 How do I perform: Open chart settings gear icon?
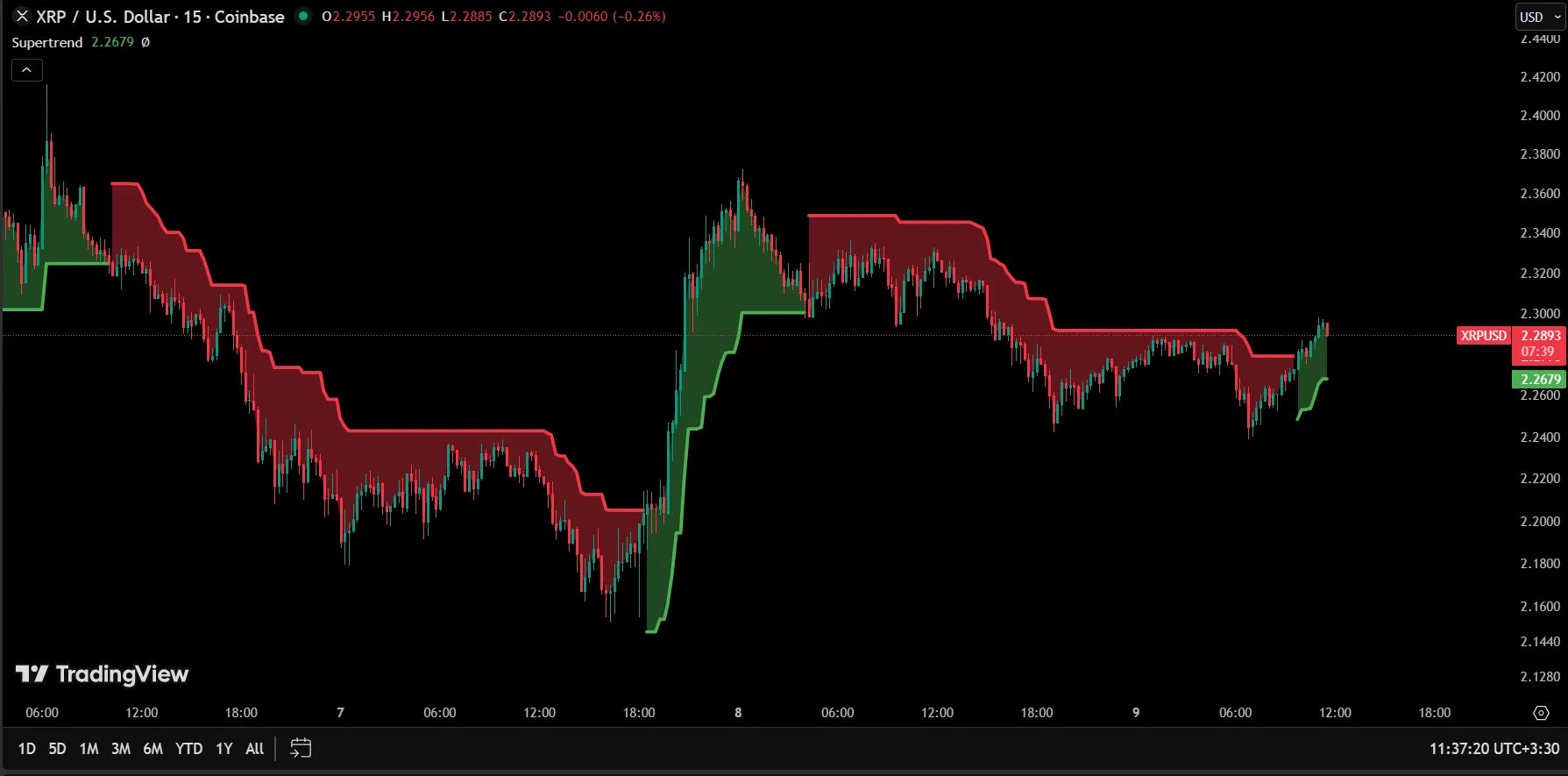(1541, 713)
